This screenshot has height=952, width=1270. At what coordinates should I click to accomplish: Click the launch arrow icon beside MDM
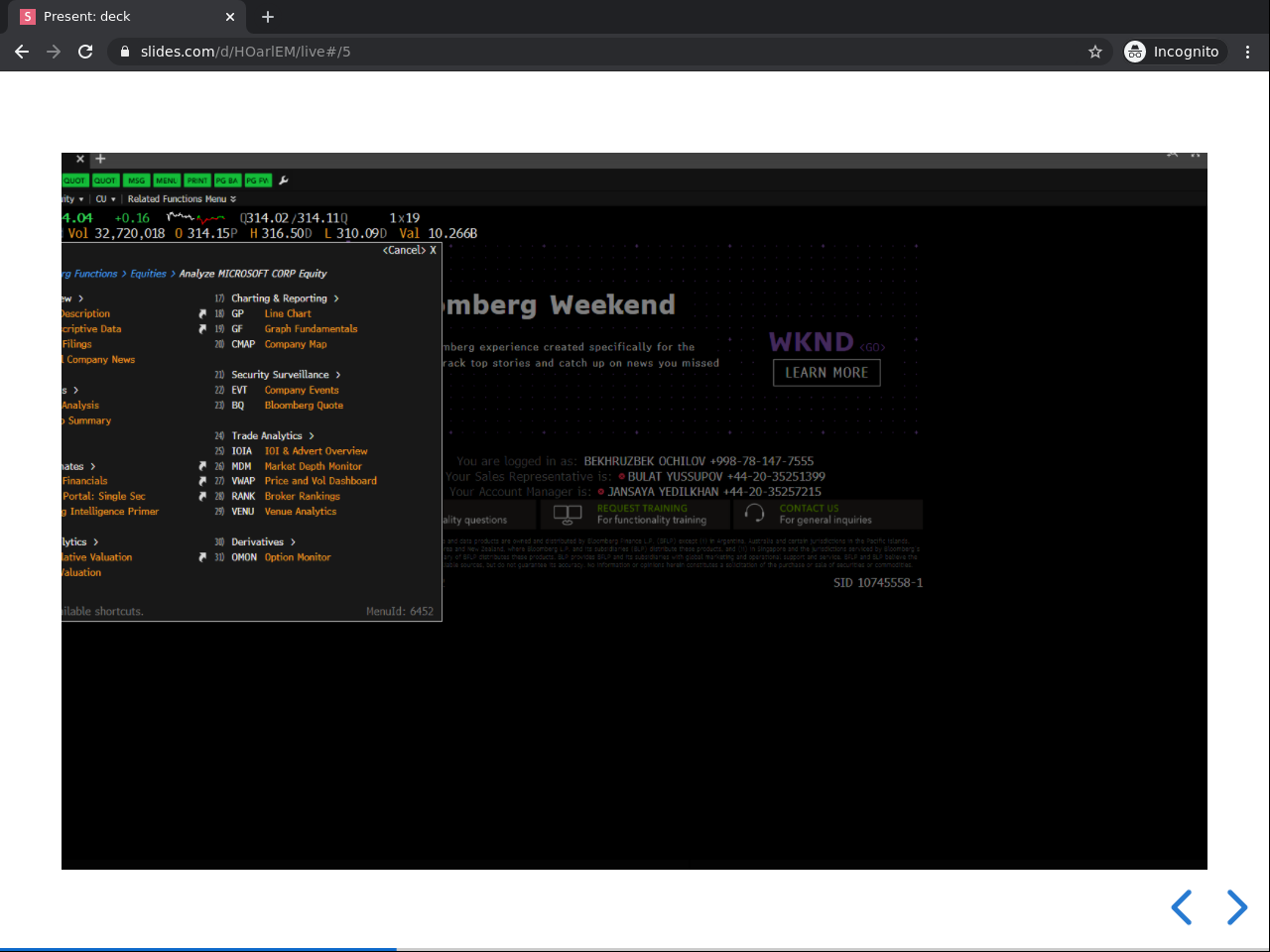click(202, 466)
